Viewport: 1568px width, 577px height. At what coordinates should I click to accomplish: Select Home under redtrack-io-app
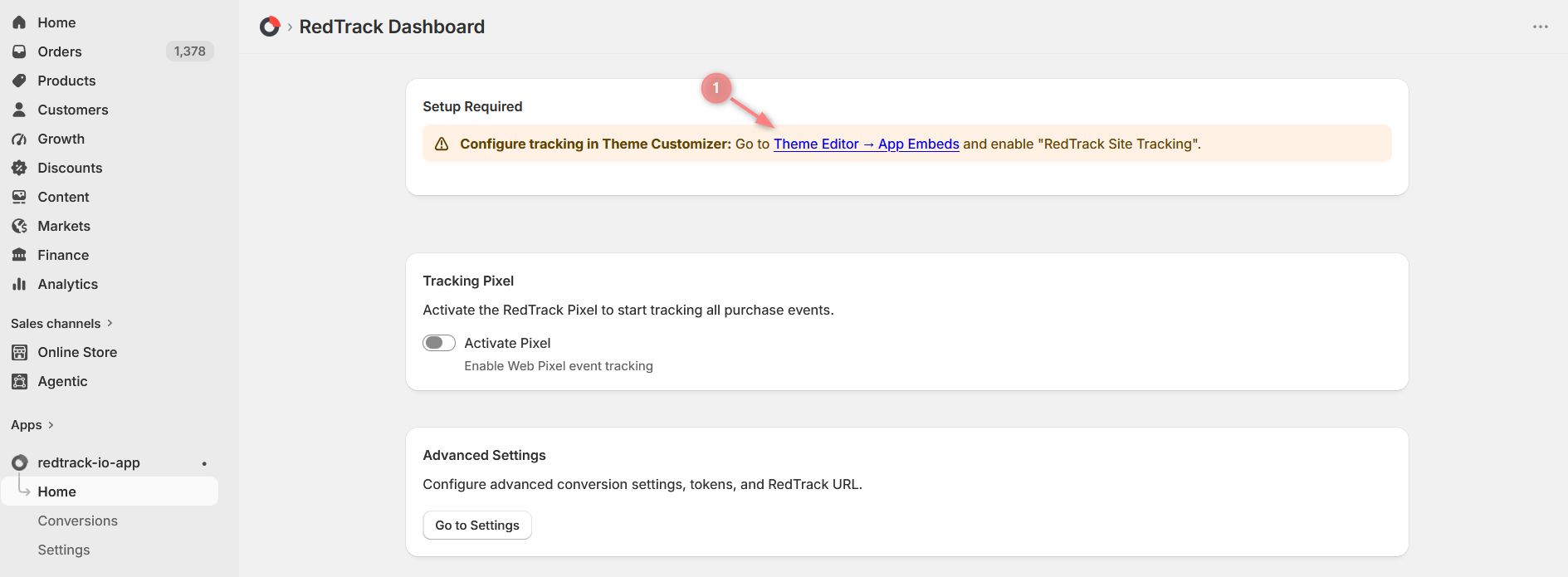click(x=110, y=491)
